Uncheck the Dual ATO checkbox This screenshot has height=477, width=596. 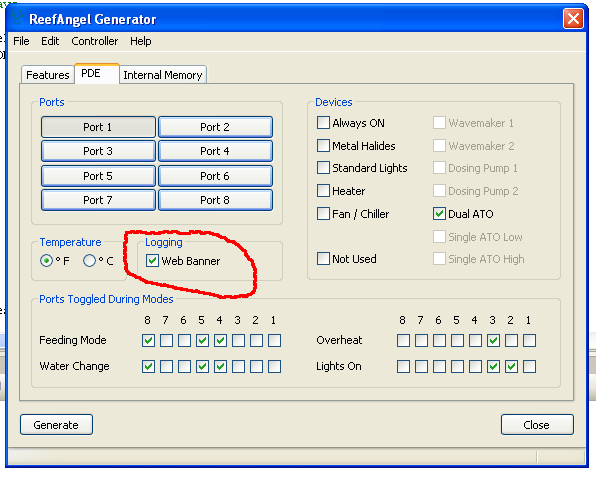tap(439, 214)
